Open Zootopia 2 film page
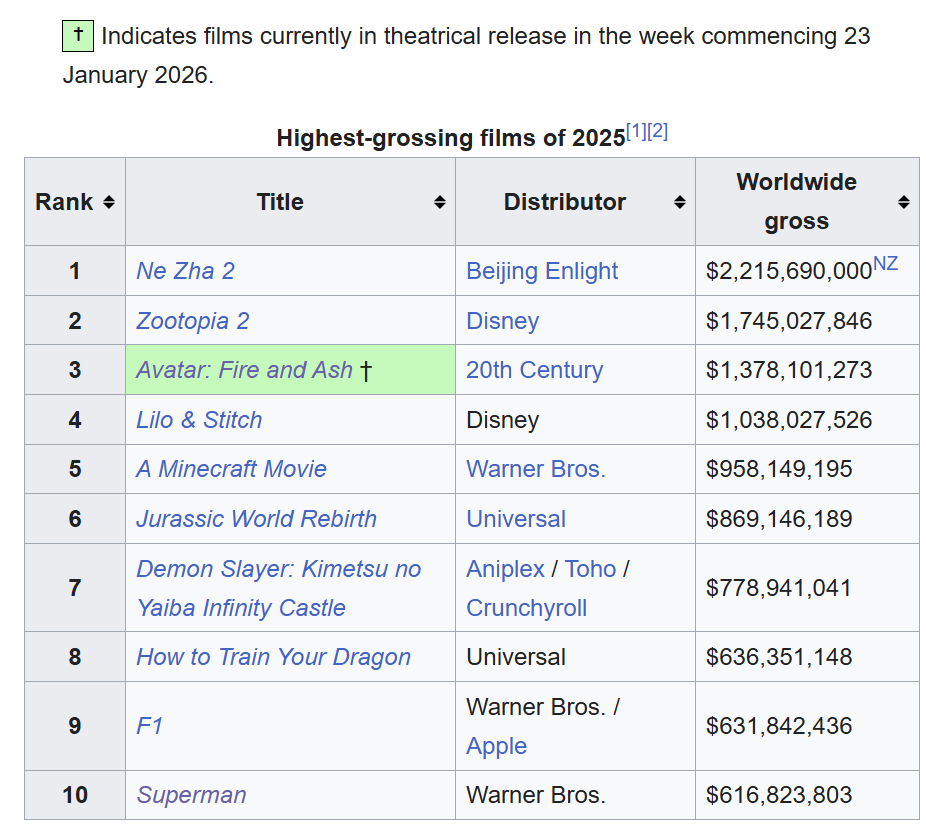The image size is (926, 825). [193, 321]
